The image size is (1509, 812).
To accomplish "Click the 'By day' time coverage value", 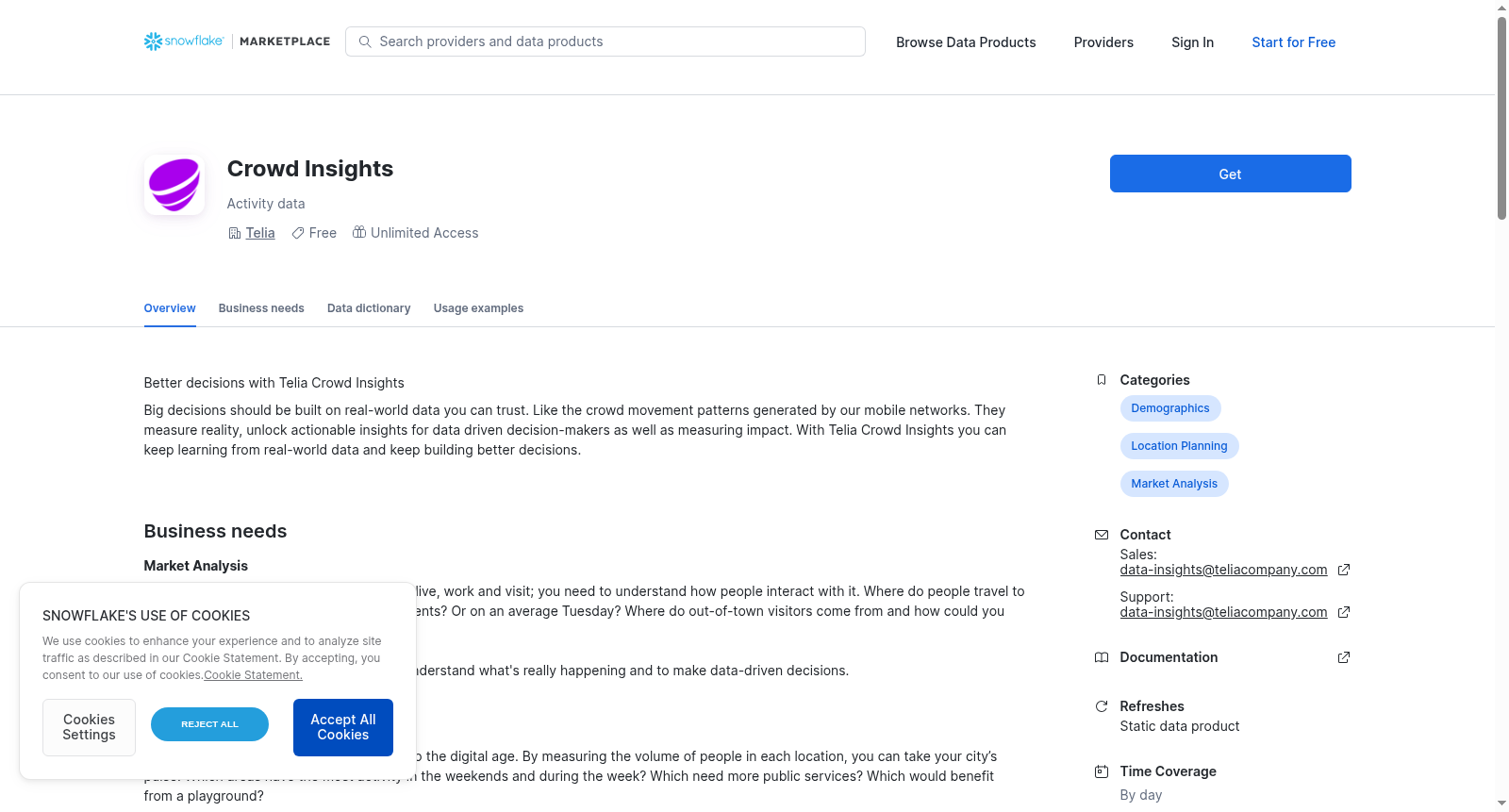I will 1141,795.
